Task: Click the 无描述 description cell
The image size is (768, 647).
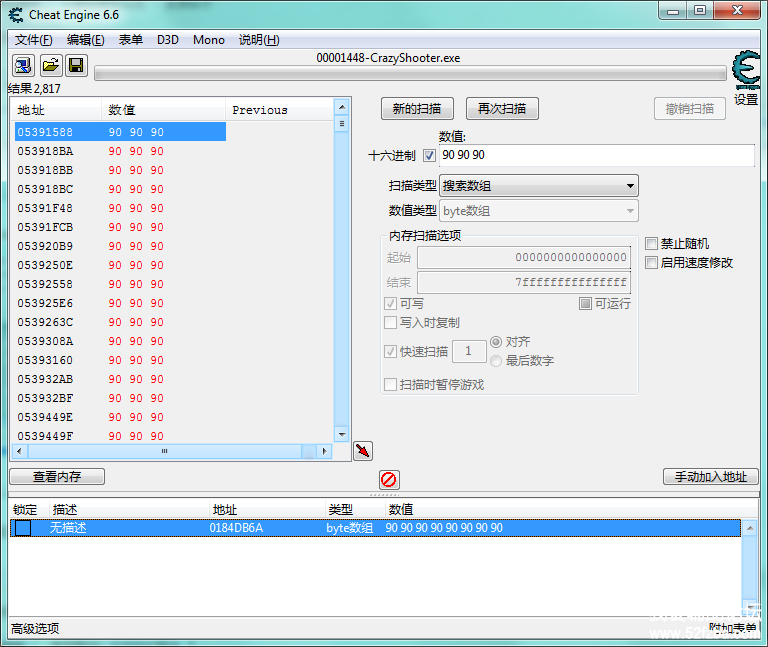Action: [x=68, y=528]
